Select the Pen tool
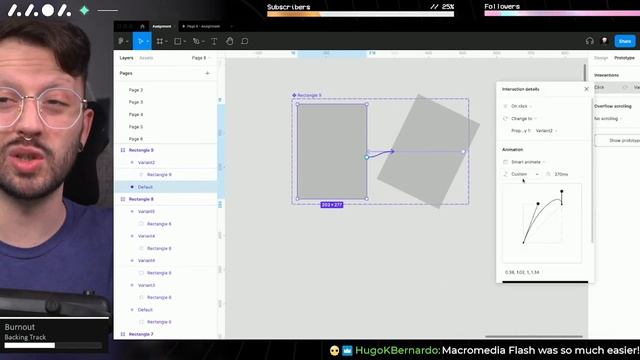 196,41
